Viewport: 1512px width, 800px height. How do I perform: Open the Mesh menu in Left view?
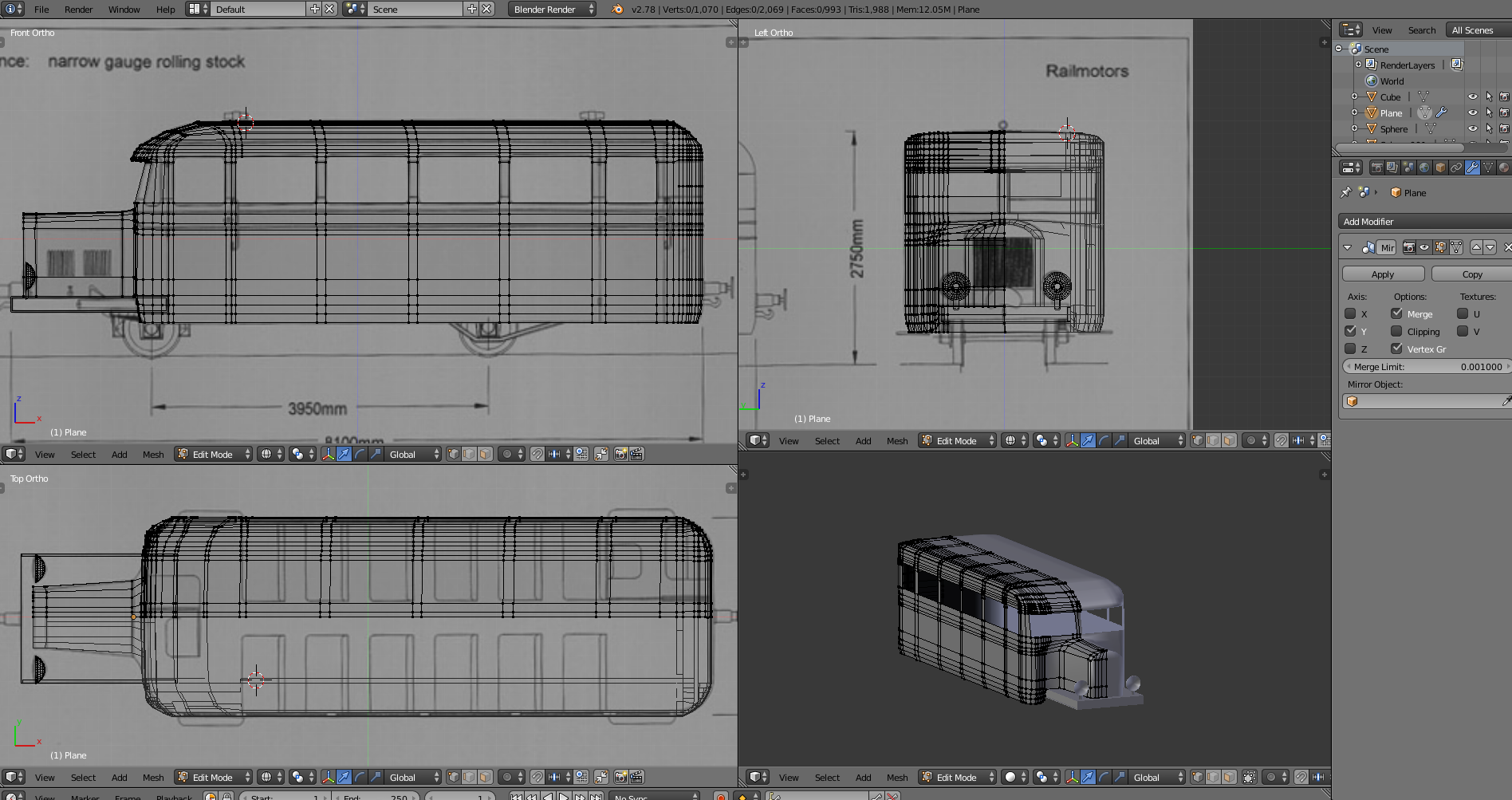(897, 440)
